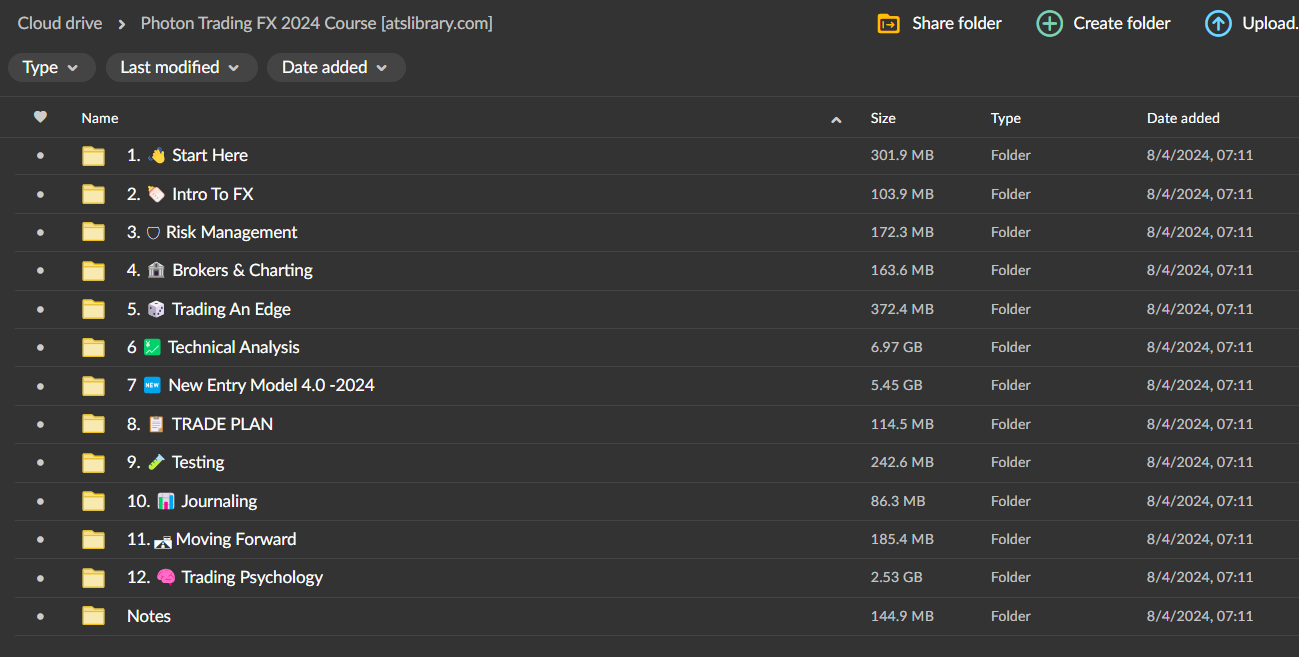Viewport: 1299px width, 657px height.
Task: Open the 'Notes' folder icon
Action: (93, 616)
